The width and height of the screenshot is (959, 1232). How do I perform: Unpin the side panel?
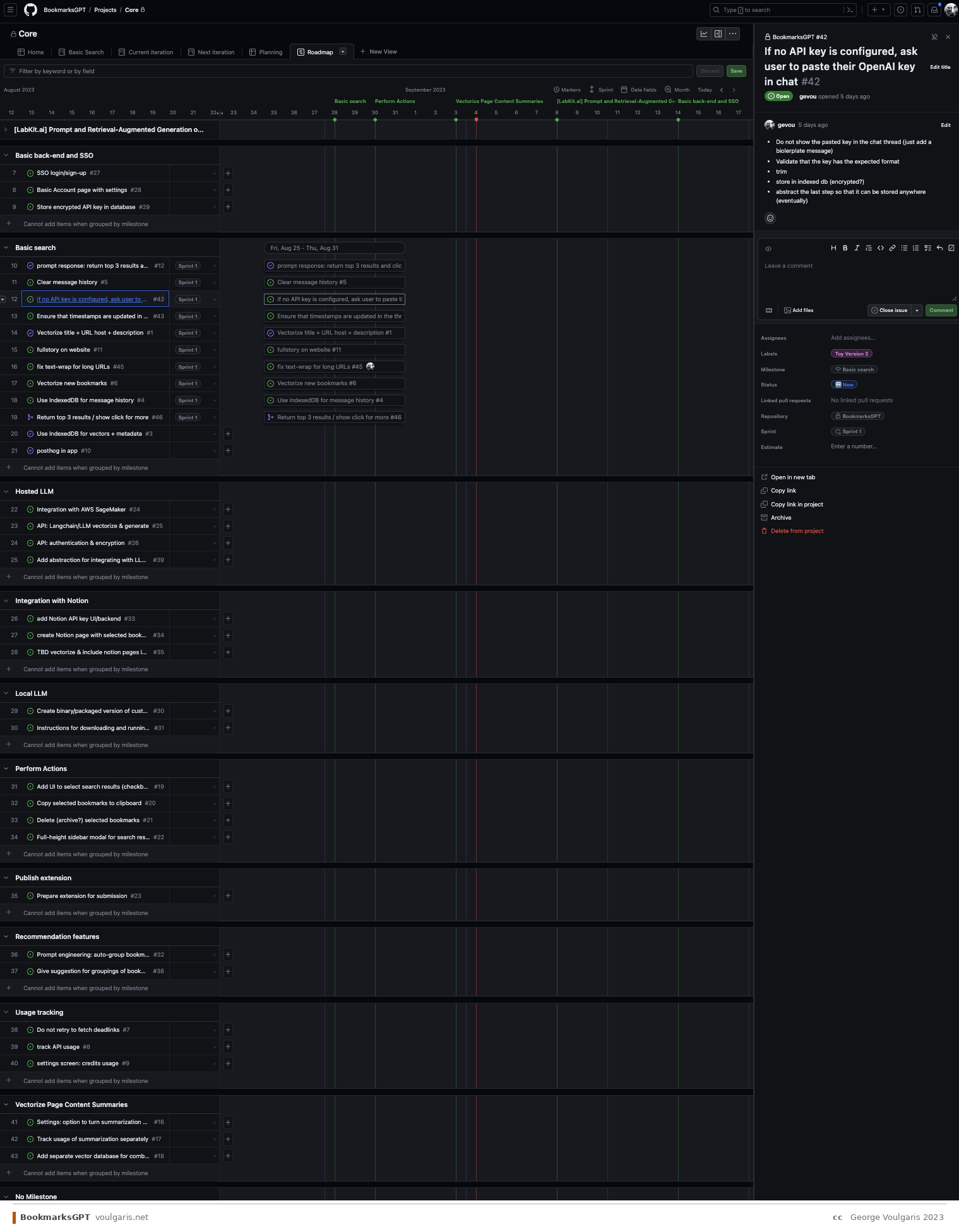(x=934, y=37)
